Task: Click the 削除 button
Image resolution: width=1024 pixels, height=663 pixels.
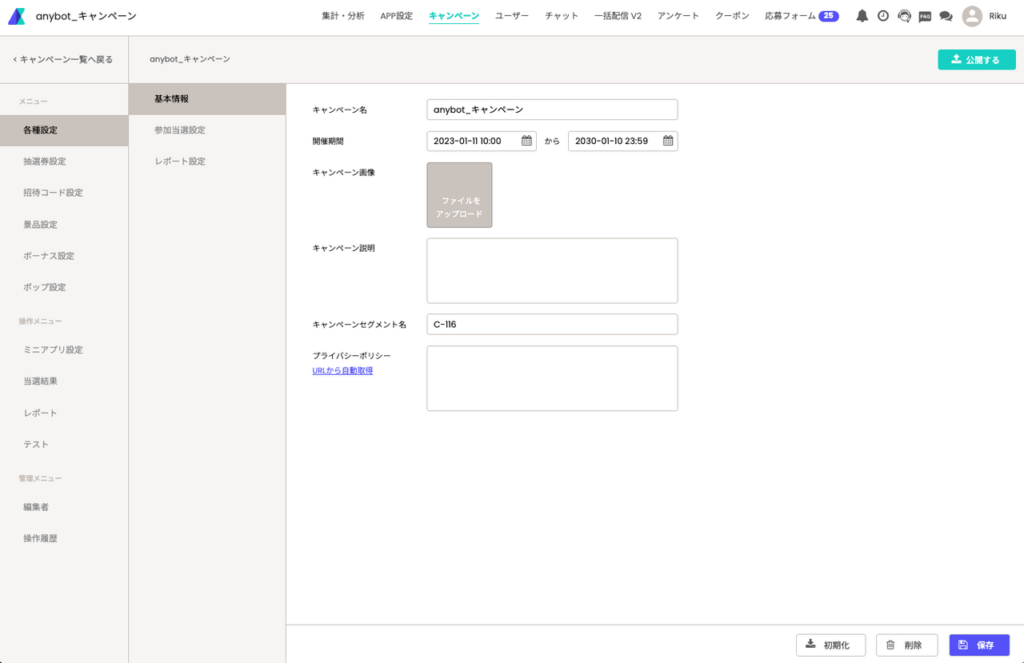Action: point(906,645)
